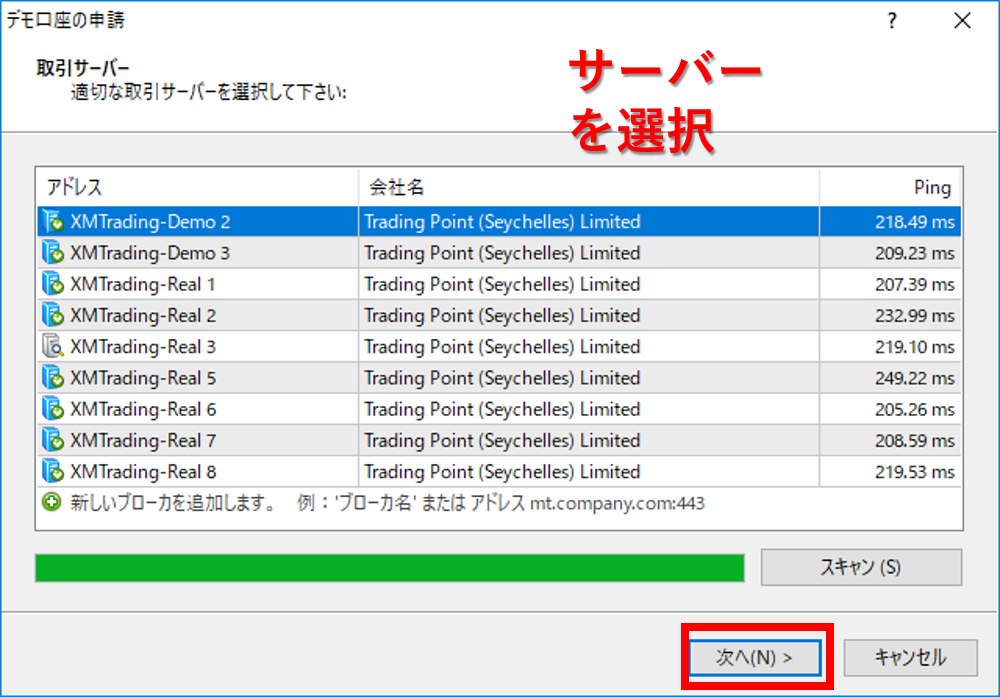
Task: Click the XMTrading-Real 3 magnifier server icon
Action: pos(52,347)
